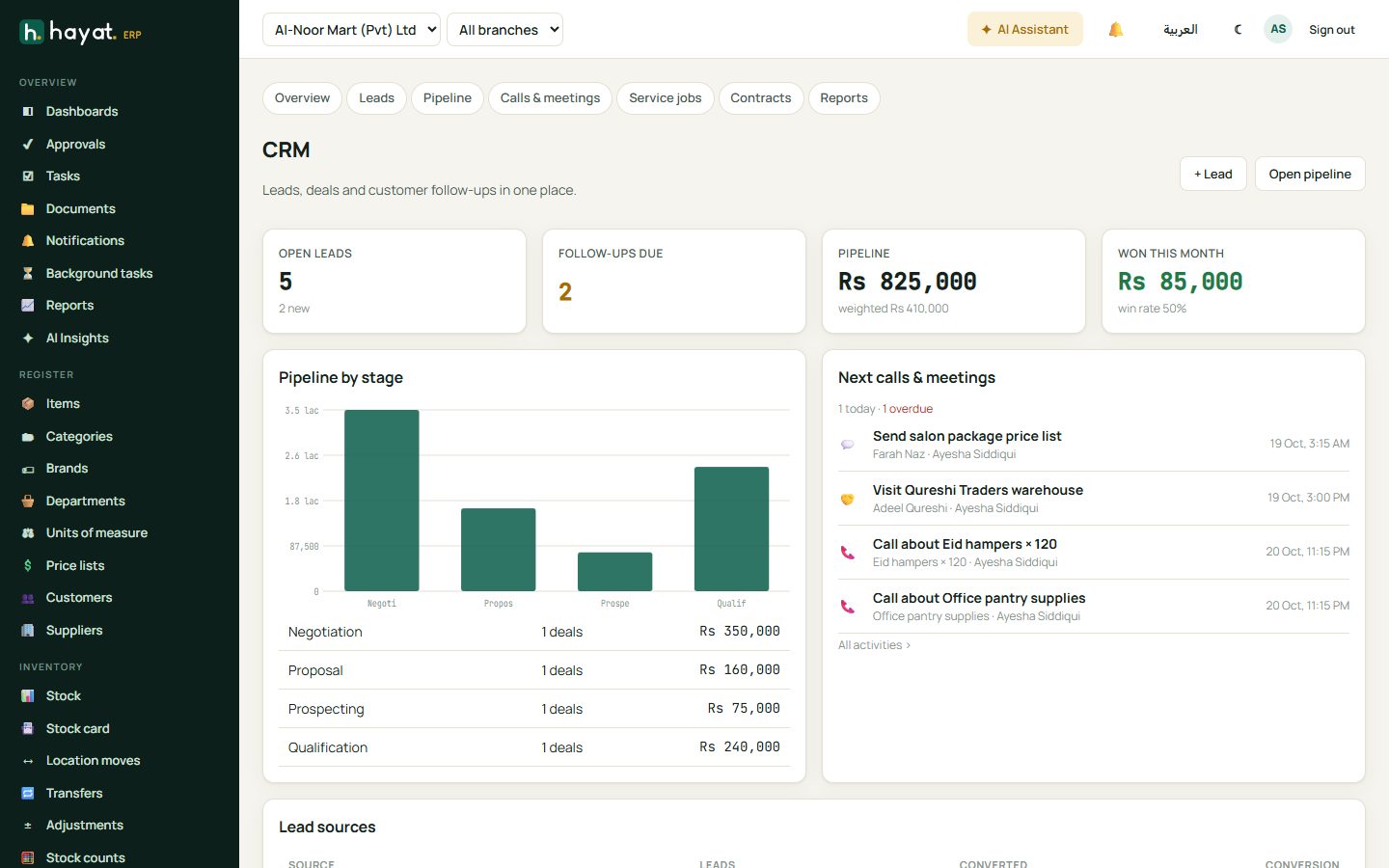Image resolution: width=1389 pixels, height=868 pixels.
Task: Open the All branches dropdown
Action: (504, 30)
